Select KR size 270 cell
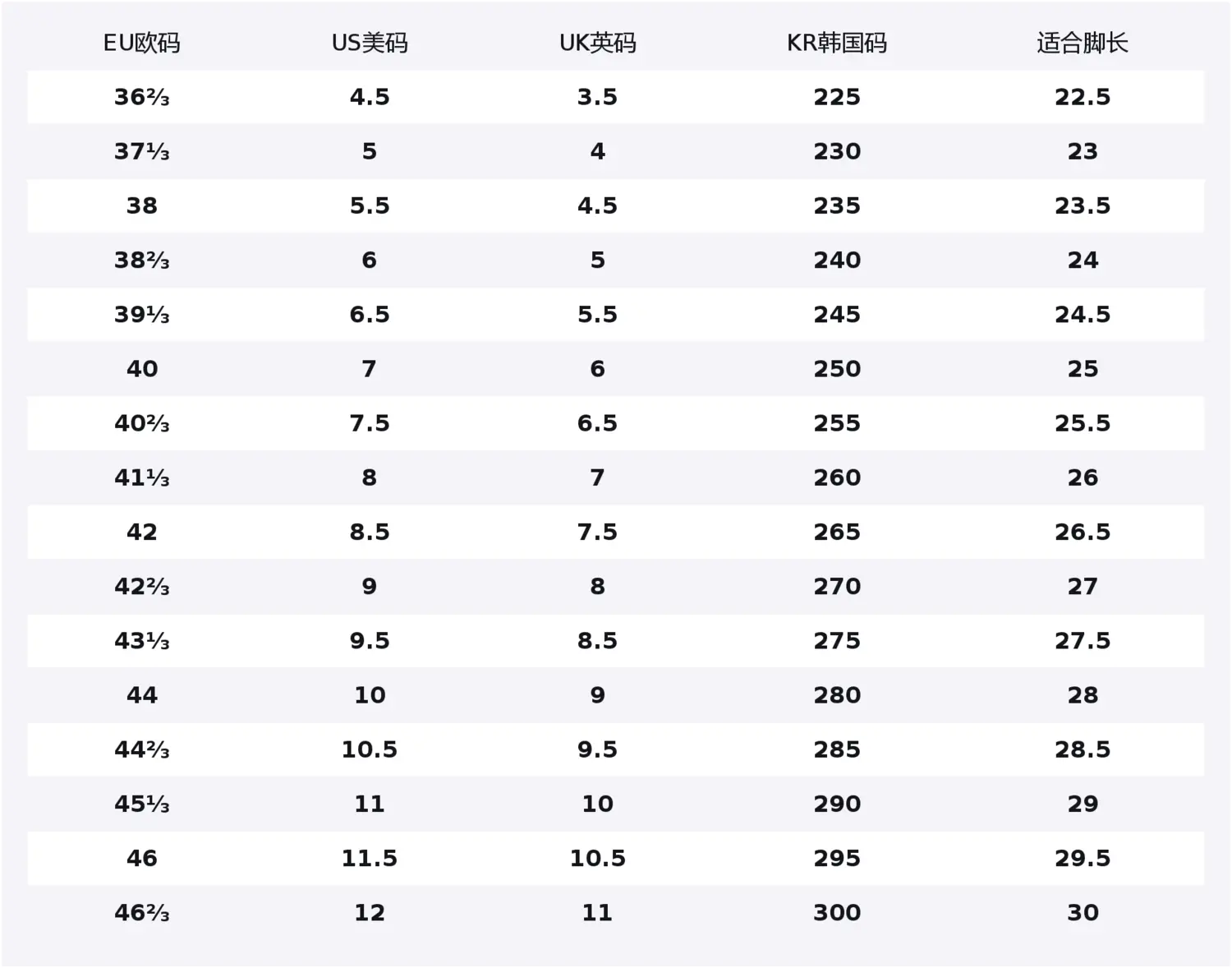The image size is (1232, 968). coord(837,587)
